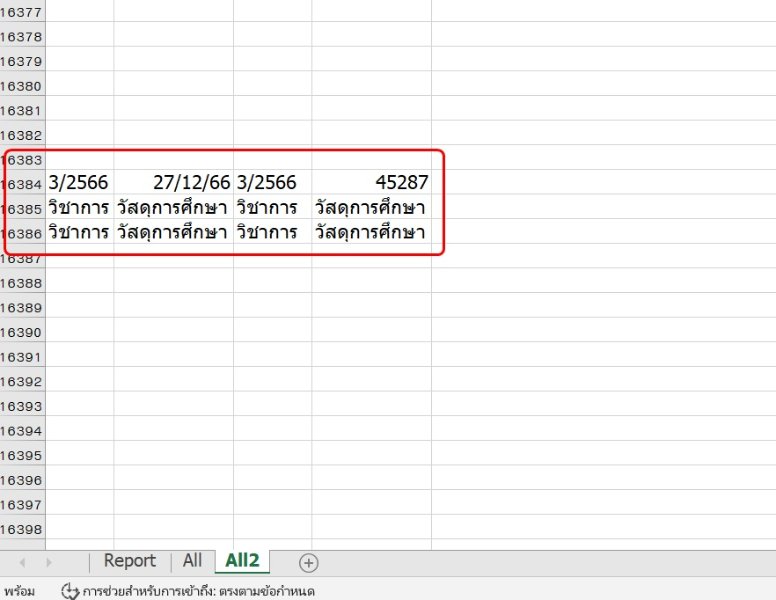Click the rightmost วัสดุการศึกษา cell in row 16386
Viewport: 776px width, 600px height.
point(371,233)
